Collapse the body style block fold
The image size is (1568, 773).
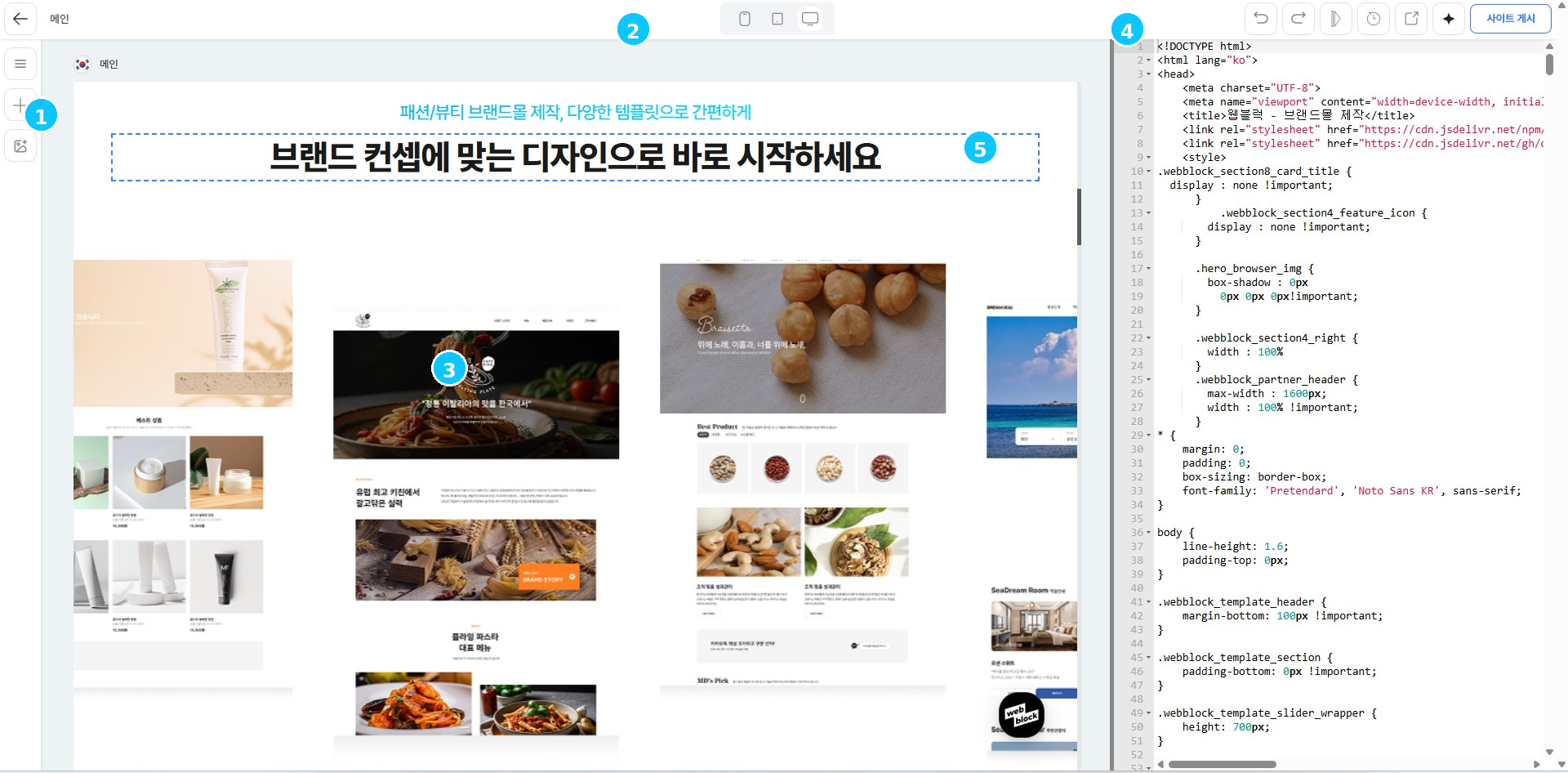tap(1149, 532)
